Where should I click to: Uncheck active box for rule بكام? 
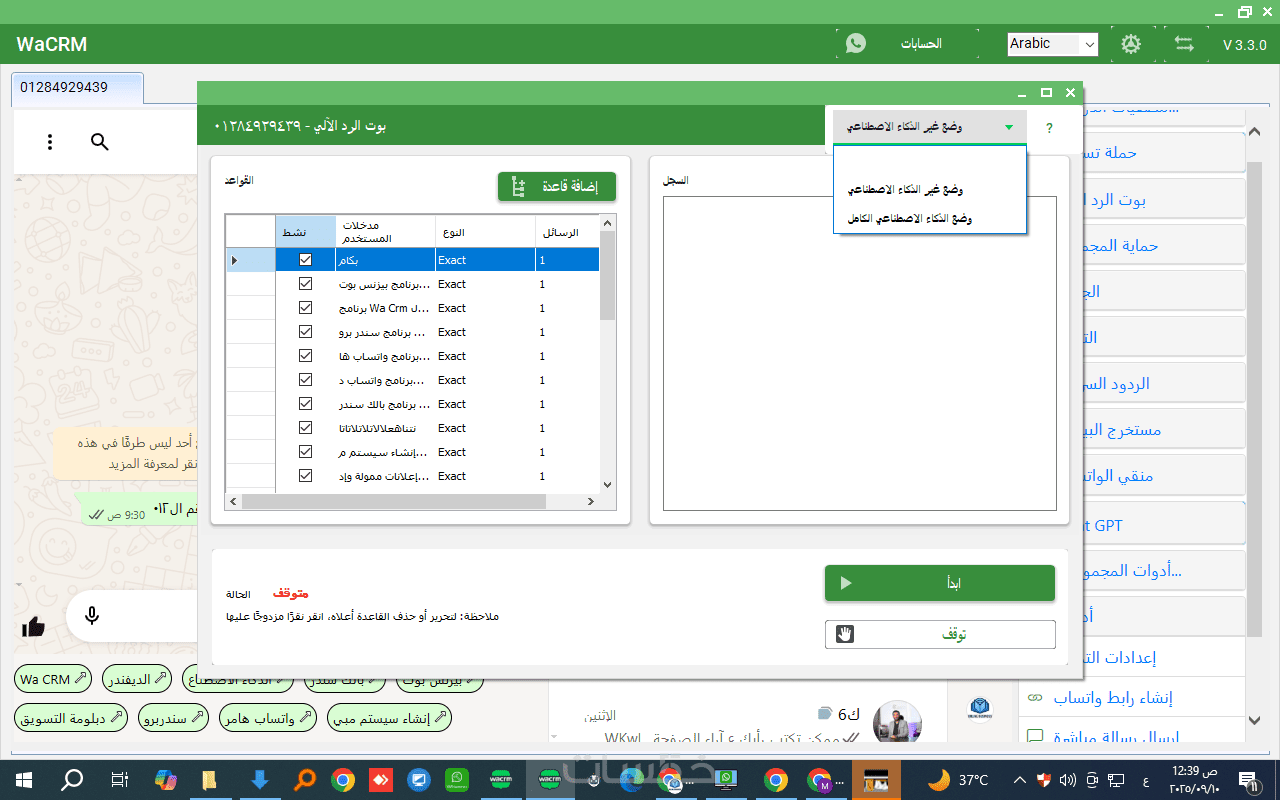[x=306, y=260]
